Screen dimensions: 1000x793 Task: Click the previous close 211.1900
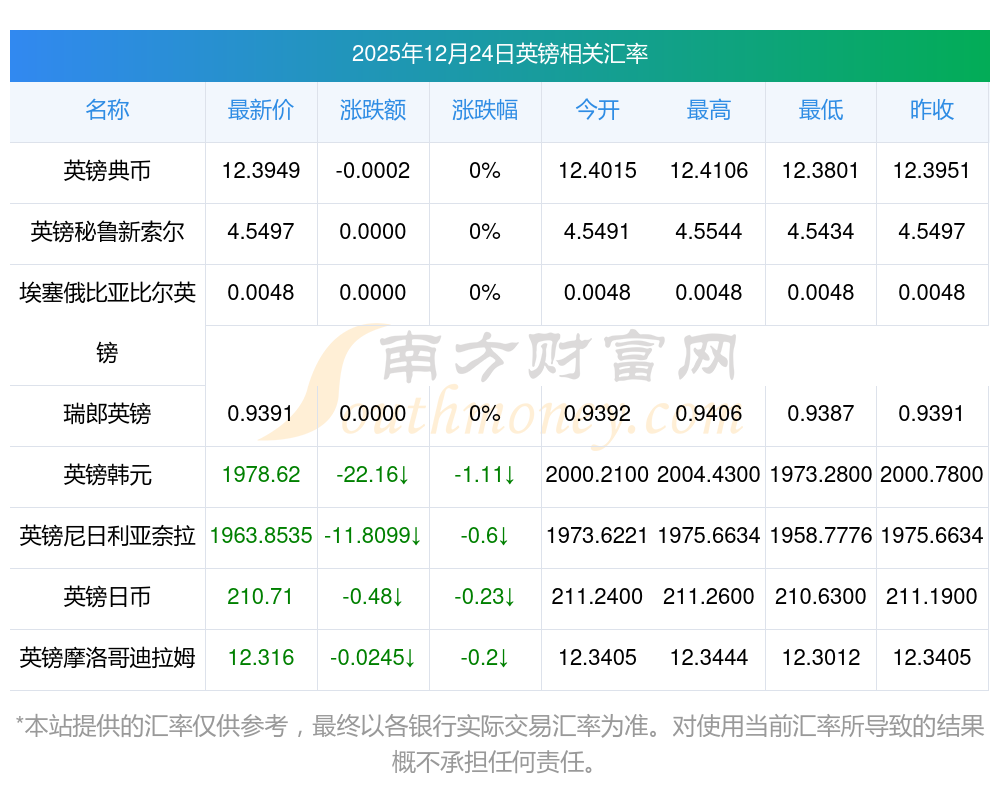pyautogui.click(x=932, y=597)
